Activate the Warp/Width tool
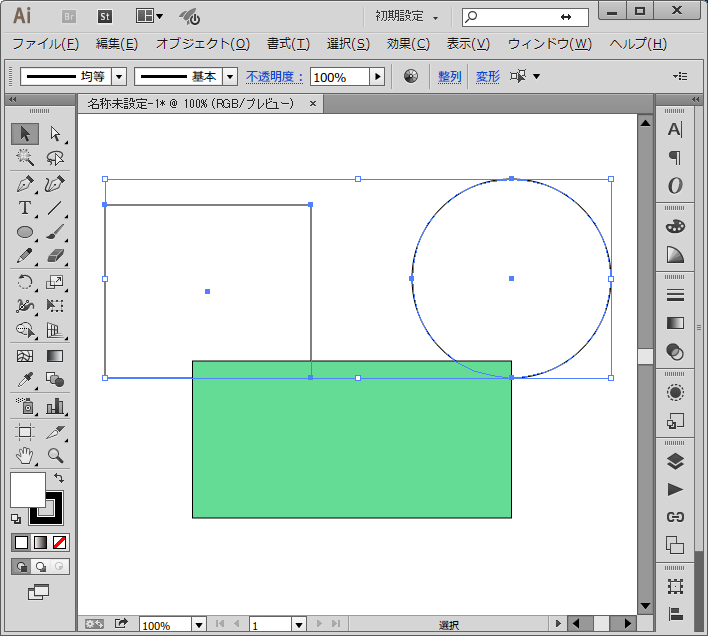 pyautogui.click(x=25, y=306)
